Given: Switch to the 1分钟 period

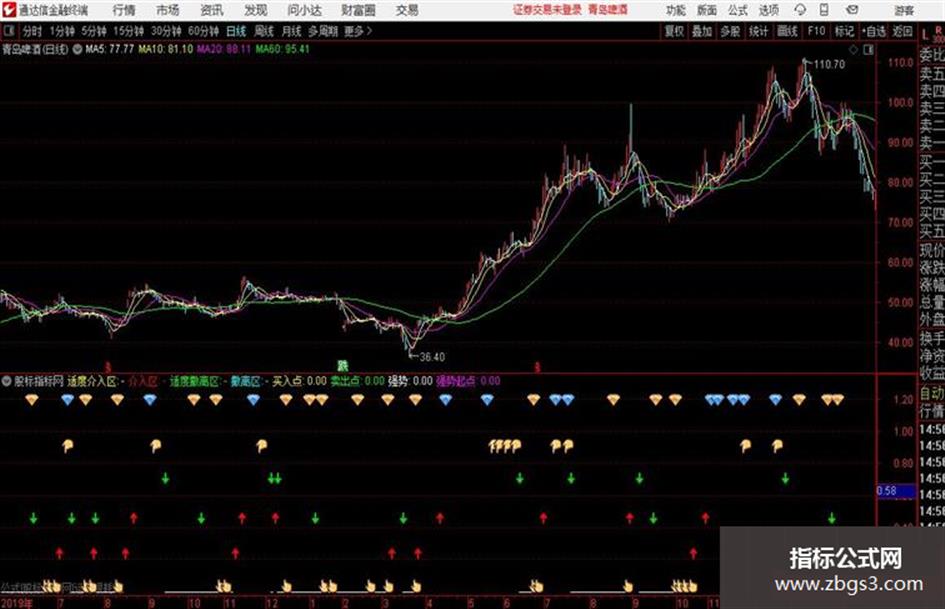Looking at the screenshot, I should click(x=61, y=31).
